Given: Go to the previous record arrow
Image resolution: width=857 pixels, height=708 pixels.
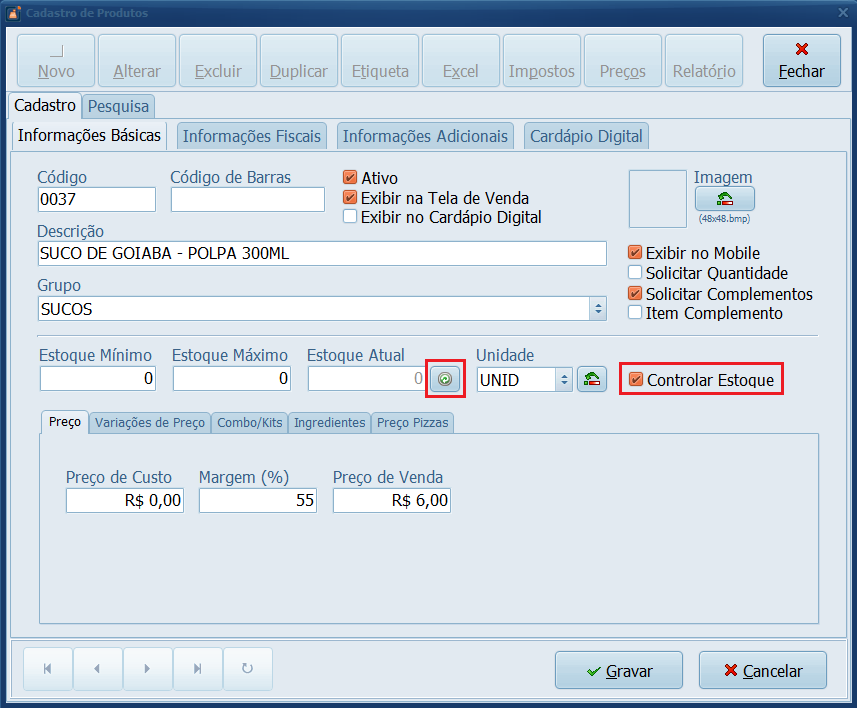Looking at the screenshot, I should (x=97, y=669).
